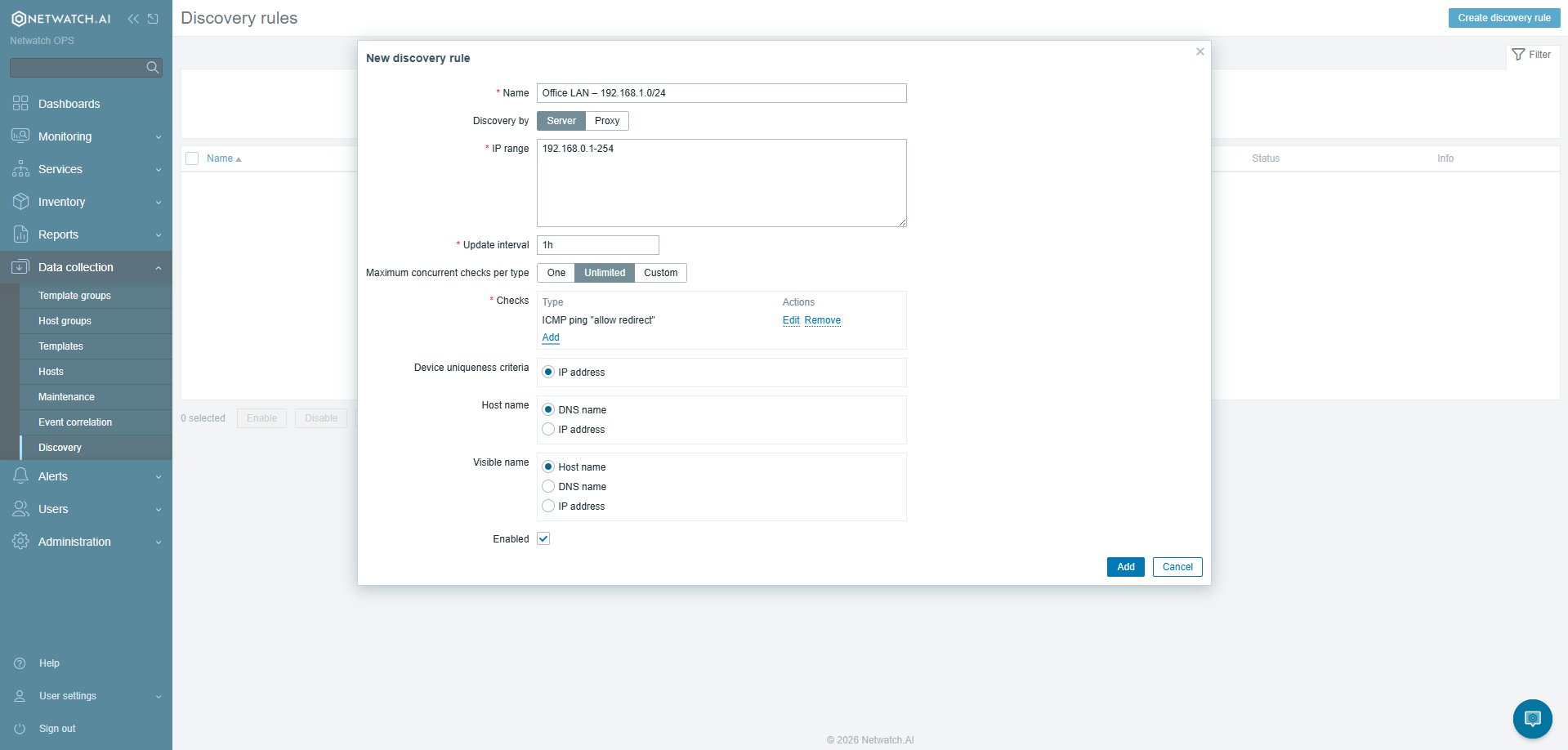Set concurrent checks to Custom
The image size is (1568, 750).
(x=660, y=273)
